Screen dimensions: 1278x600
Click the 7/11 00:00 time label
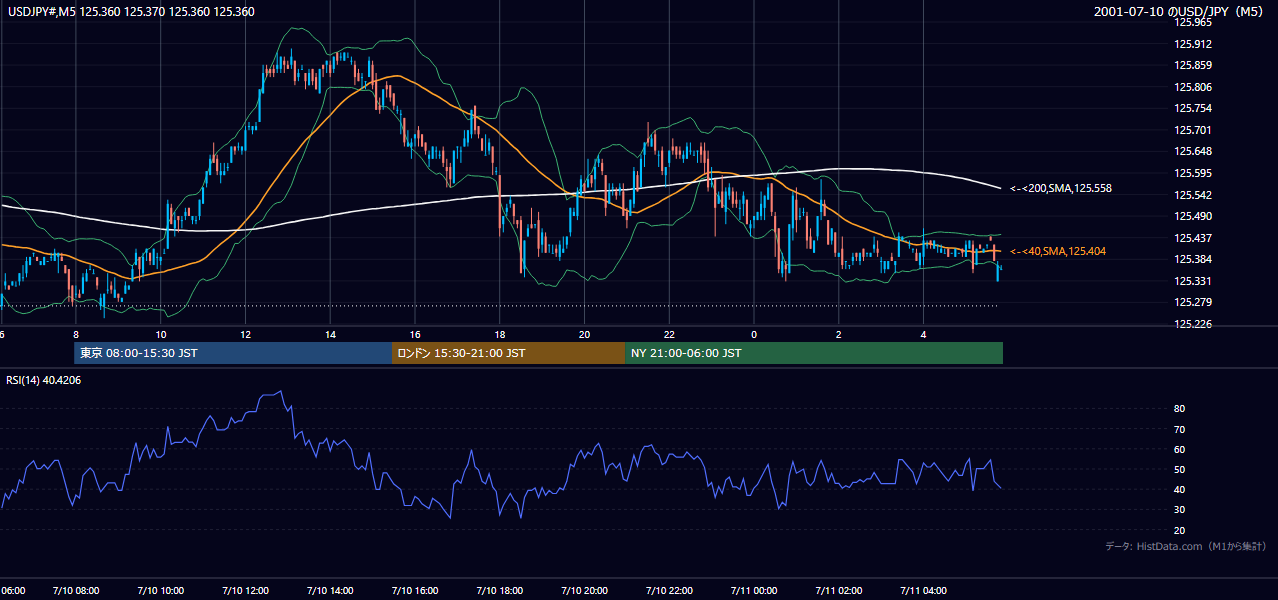[x=754, y=591]
